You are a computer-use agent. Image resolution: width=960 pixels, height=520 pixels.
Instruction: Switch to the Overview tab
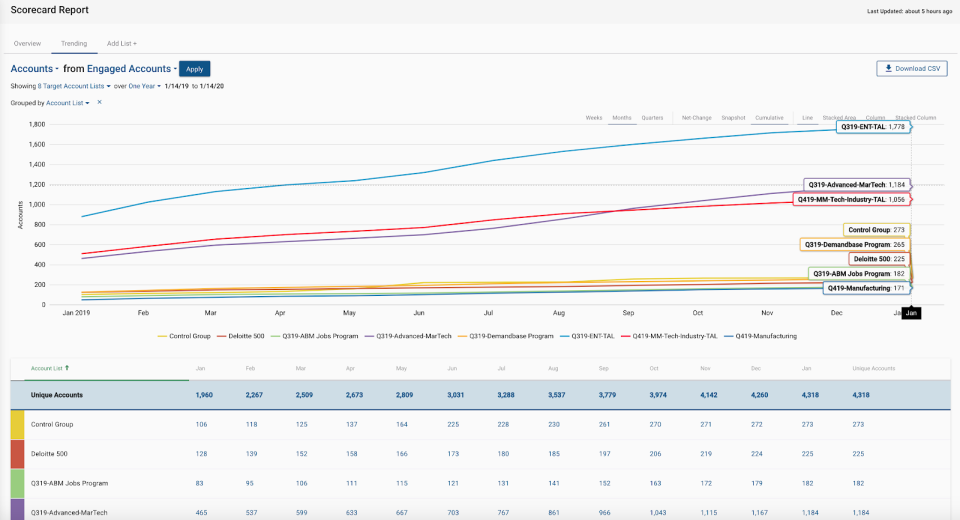[27, 44]
